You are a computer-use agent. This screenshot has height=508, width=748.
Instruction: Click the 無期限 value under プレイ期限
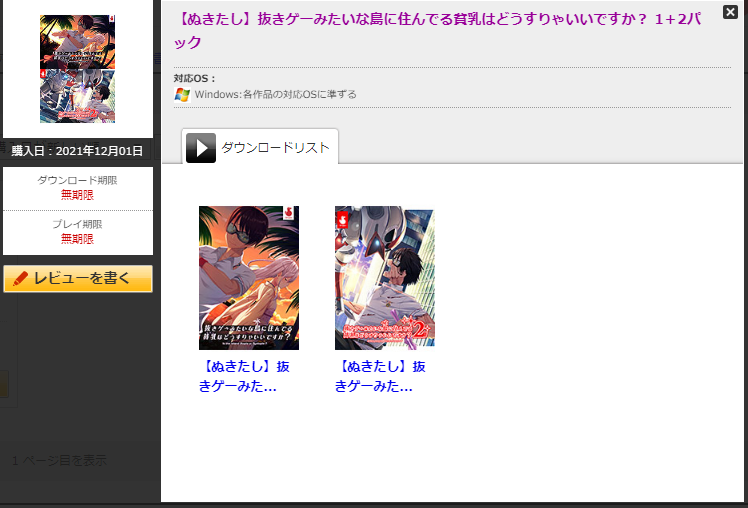pos(77,238)
